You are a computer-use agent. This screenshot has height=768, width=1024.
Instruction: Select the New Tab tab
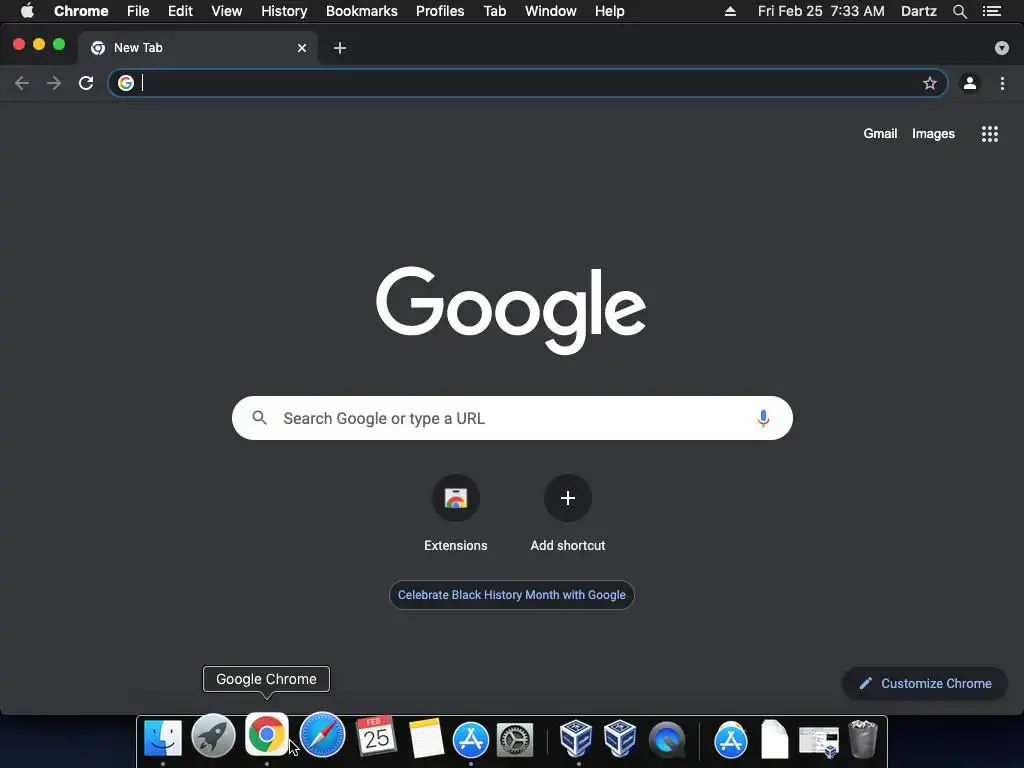pyautogui.click(x=198, y=48)
